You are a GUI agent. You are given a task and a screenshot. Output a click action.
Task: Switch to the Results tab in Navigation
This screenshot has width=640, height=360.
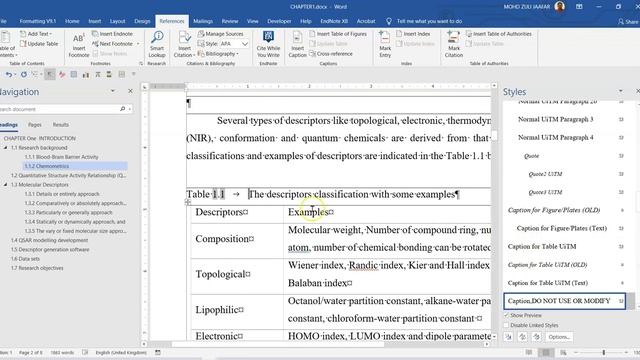click(60, 124)
